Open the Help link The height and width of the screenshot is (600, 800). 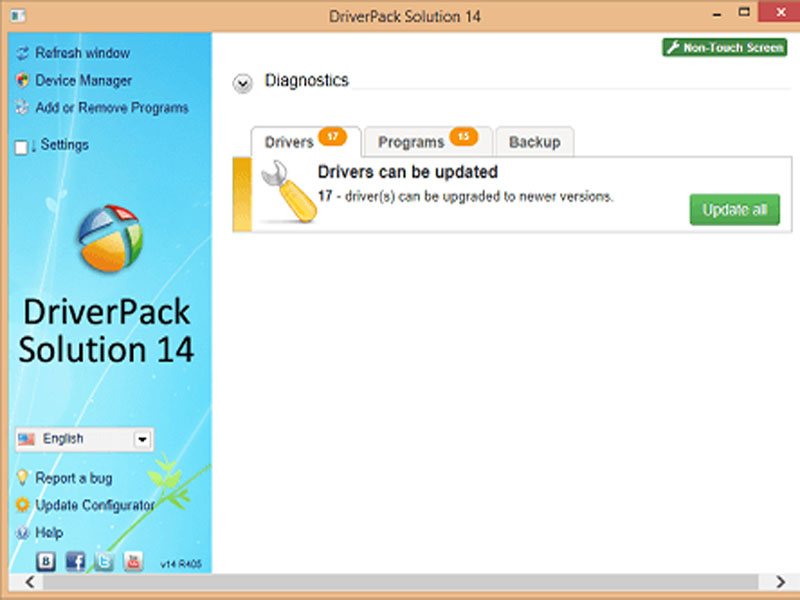(49, 533)
